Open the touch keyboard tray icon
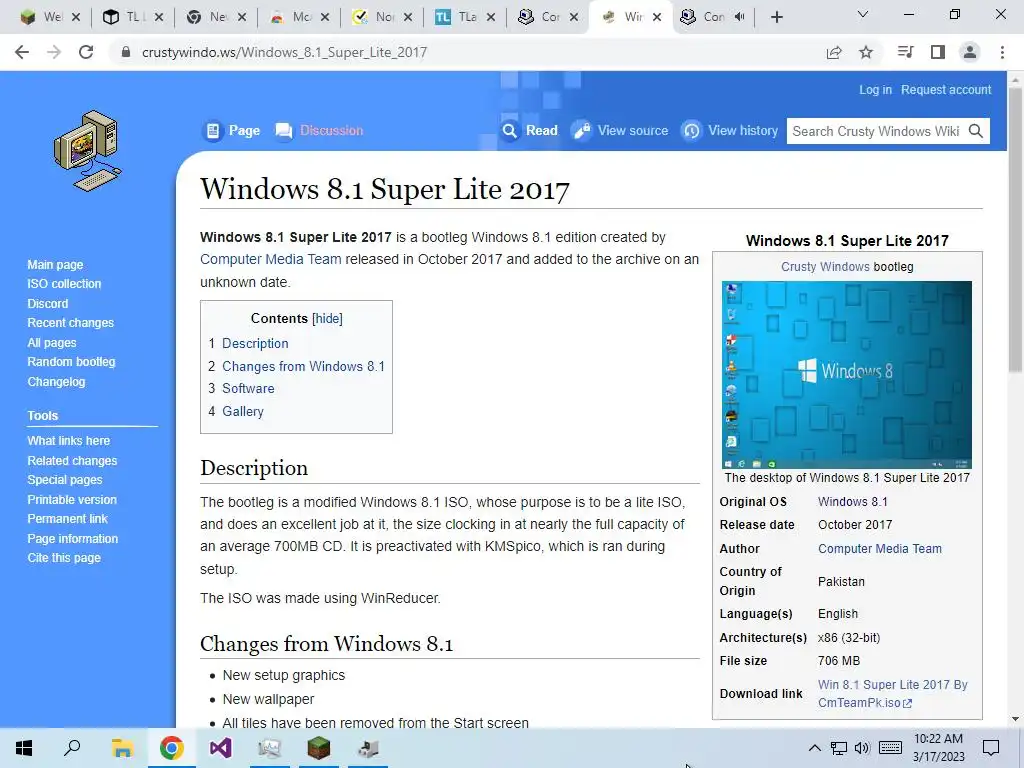This screenshot has width=1024, height=768. 890,748
